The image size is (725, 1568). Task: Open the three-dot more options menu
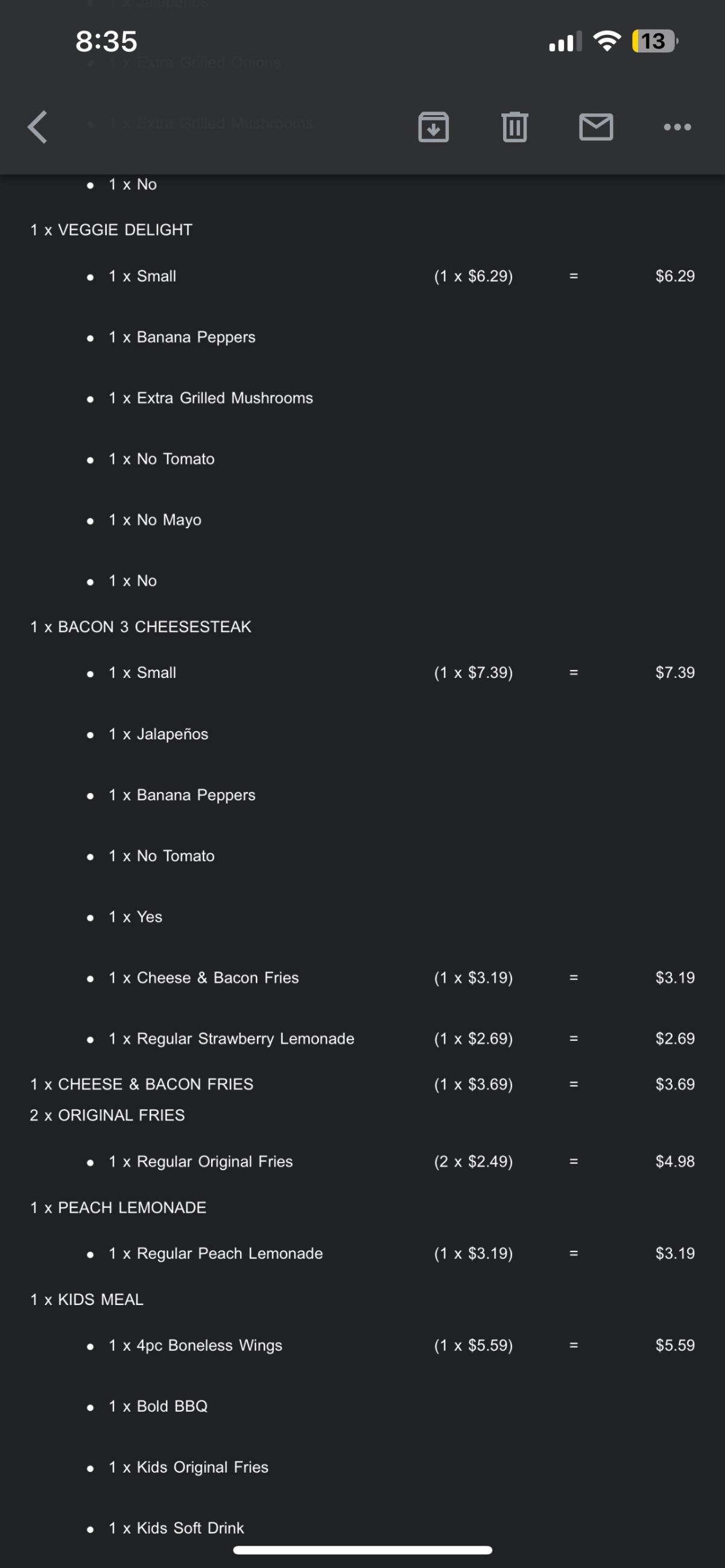pyautogui.click(x=677, y=127)
